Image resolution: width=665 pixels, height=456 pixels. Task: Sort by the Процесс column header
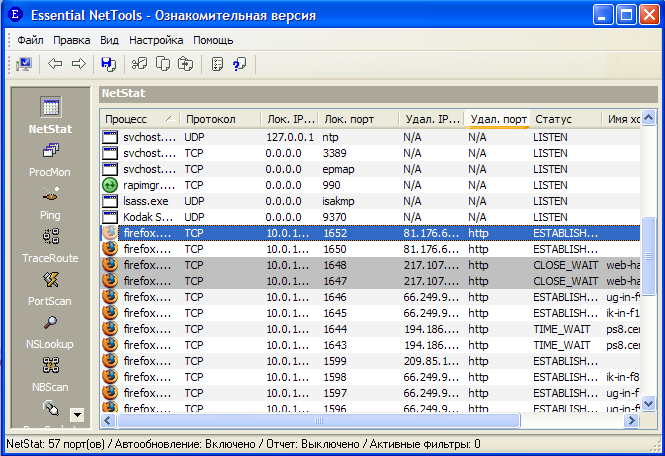139,119
